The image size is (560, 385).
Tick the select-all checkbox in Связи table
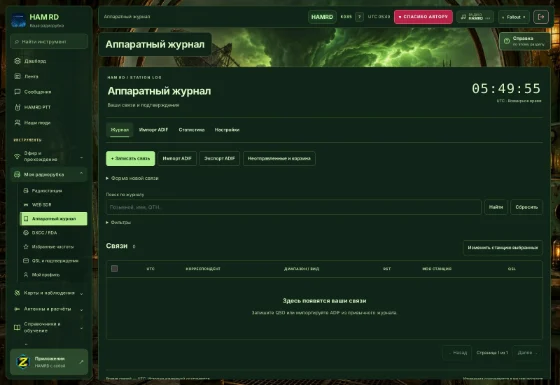click(114, 269)
